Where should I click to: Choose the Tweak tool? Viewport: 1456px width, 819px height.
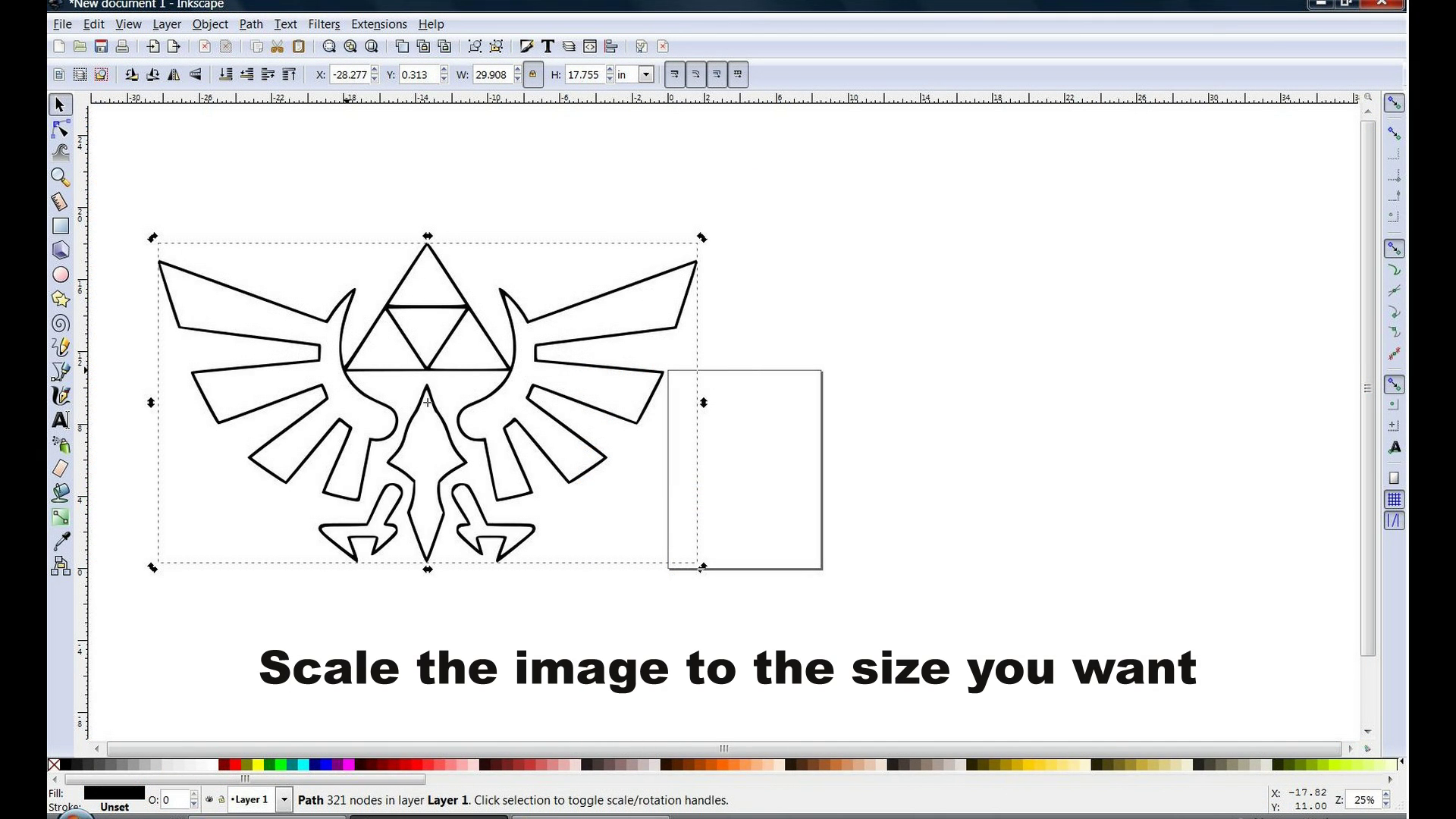(60, 152)
